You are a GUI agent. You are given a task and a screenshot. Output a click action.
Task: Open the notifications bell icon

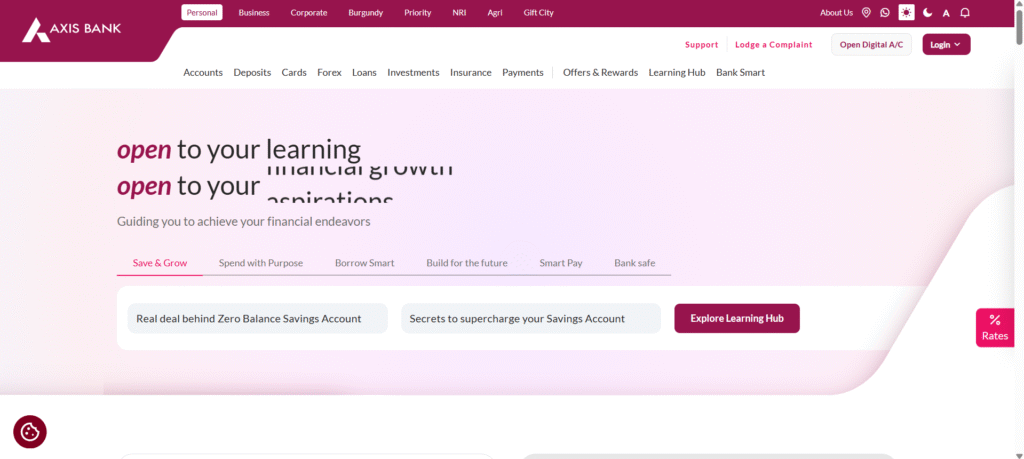965,13
